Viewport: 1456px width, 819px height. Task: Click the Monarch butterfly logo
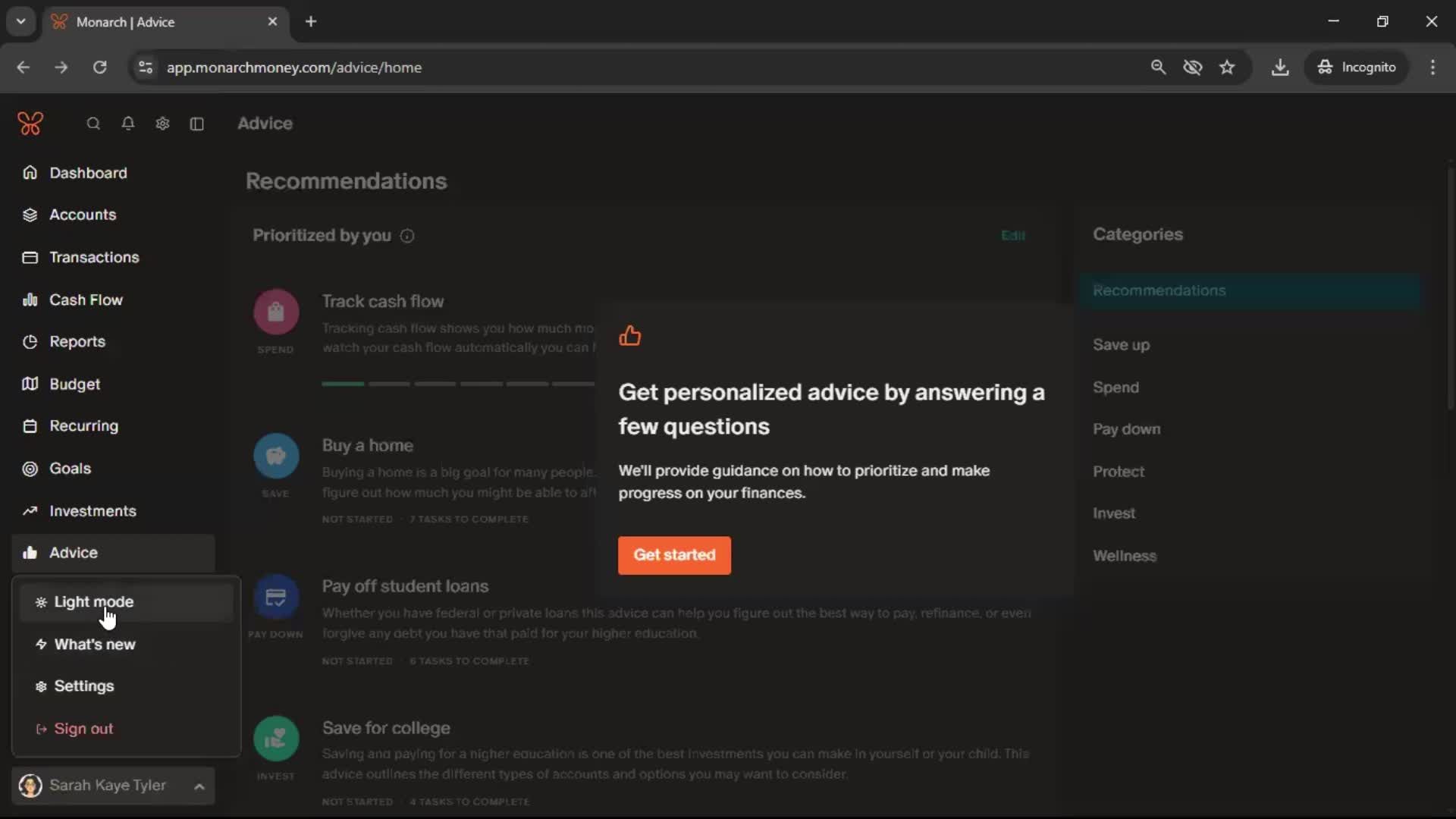tap(30, 124)
